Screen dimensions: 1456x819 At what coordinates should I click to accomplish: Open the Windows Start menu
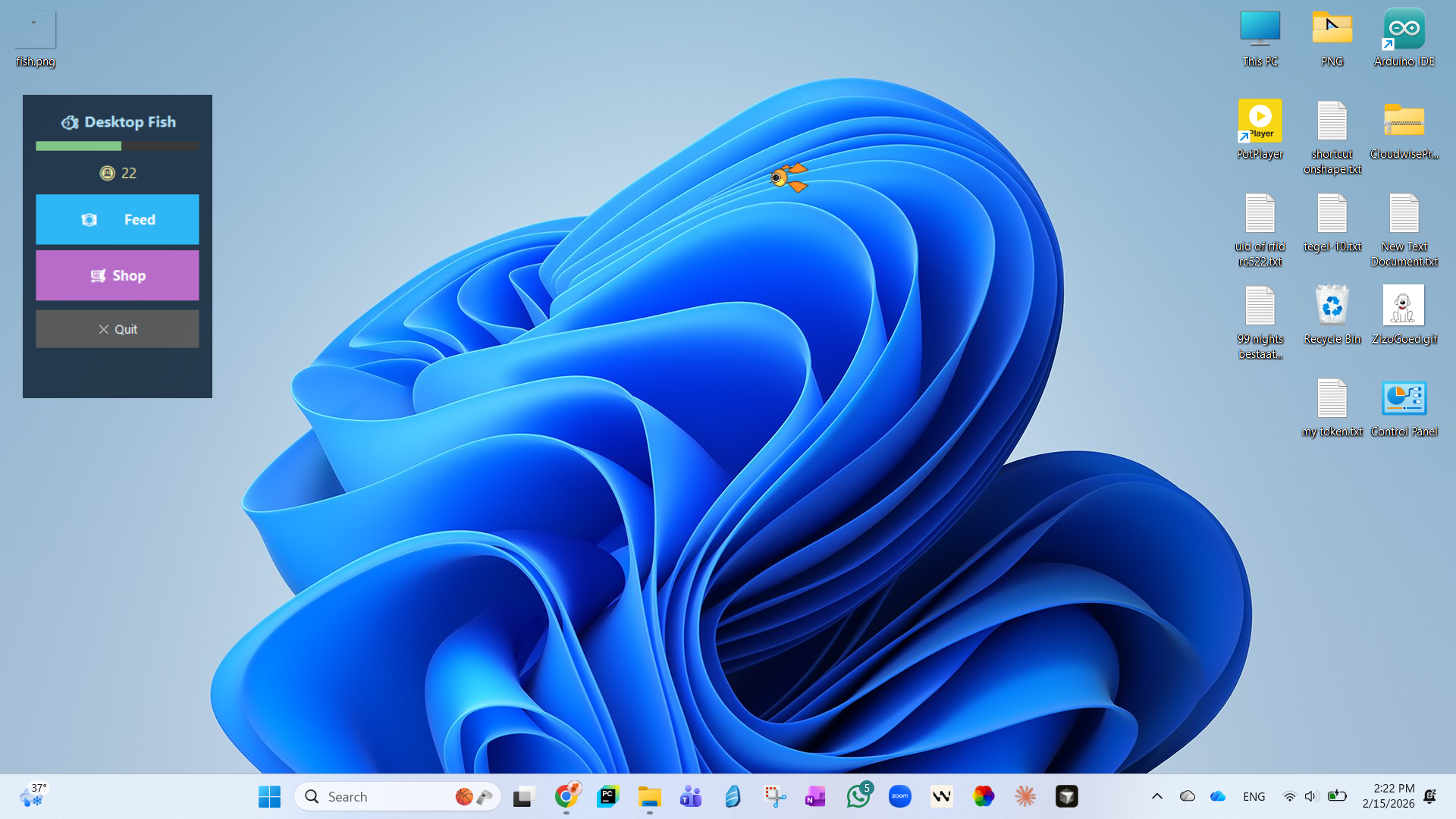point(269,796)
